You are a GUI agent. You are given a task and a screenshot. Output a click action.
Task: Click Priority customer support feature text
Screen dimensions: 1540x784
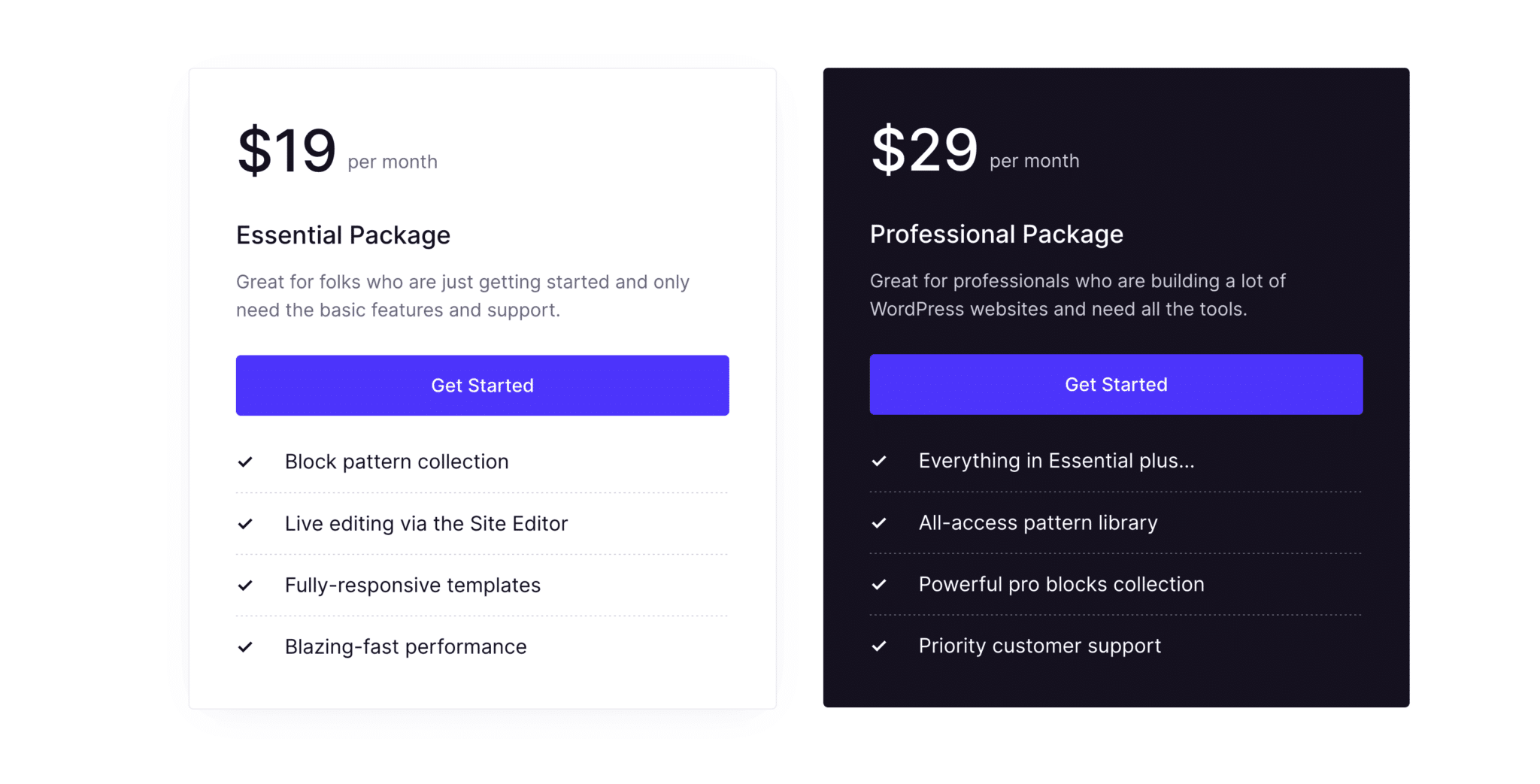point(1040,646)
